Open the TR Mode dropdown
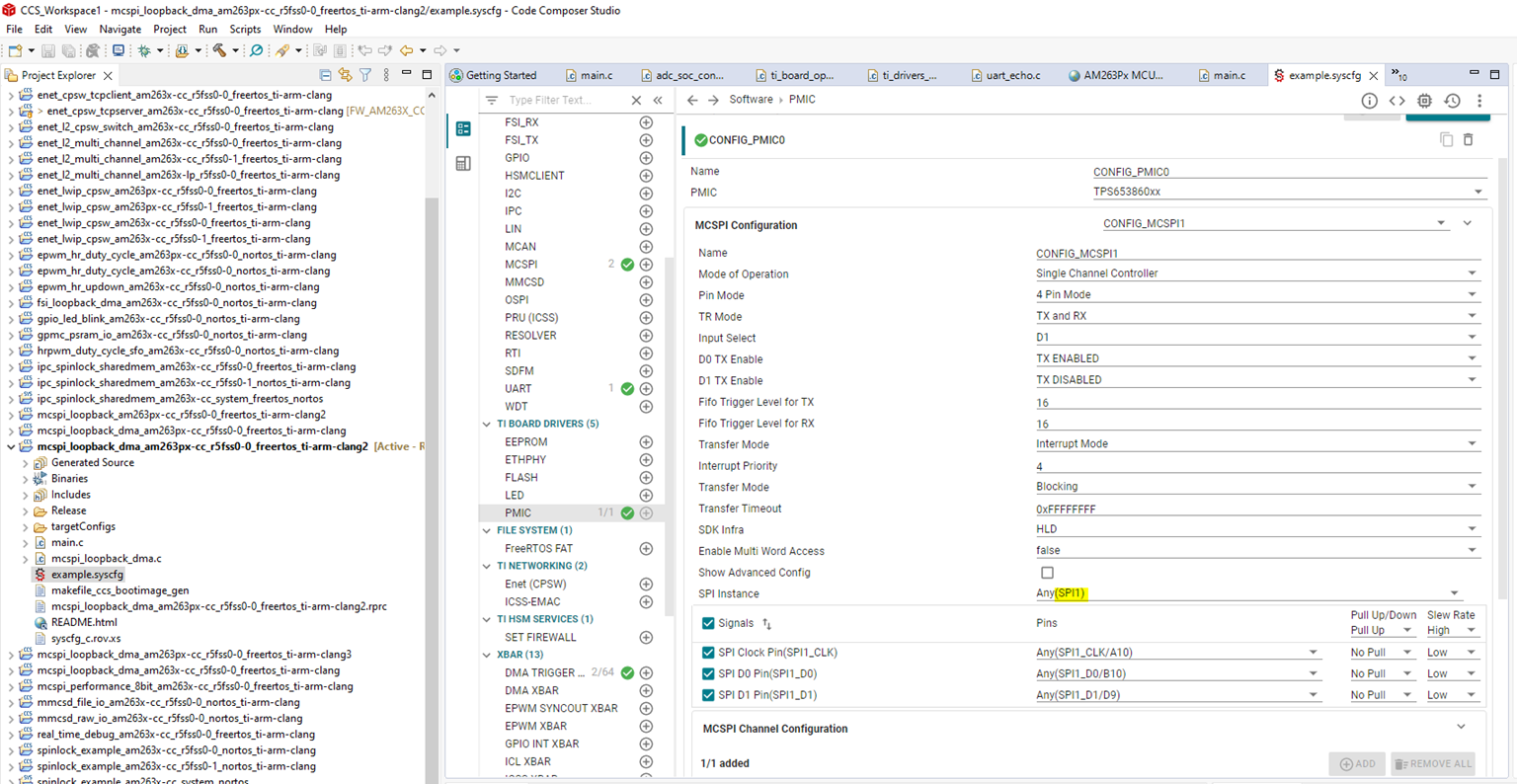The width and height of the screenshot is (1517, 784). point(1257,316)
